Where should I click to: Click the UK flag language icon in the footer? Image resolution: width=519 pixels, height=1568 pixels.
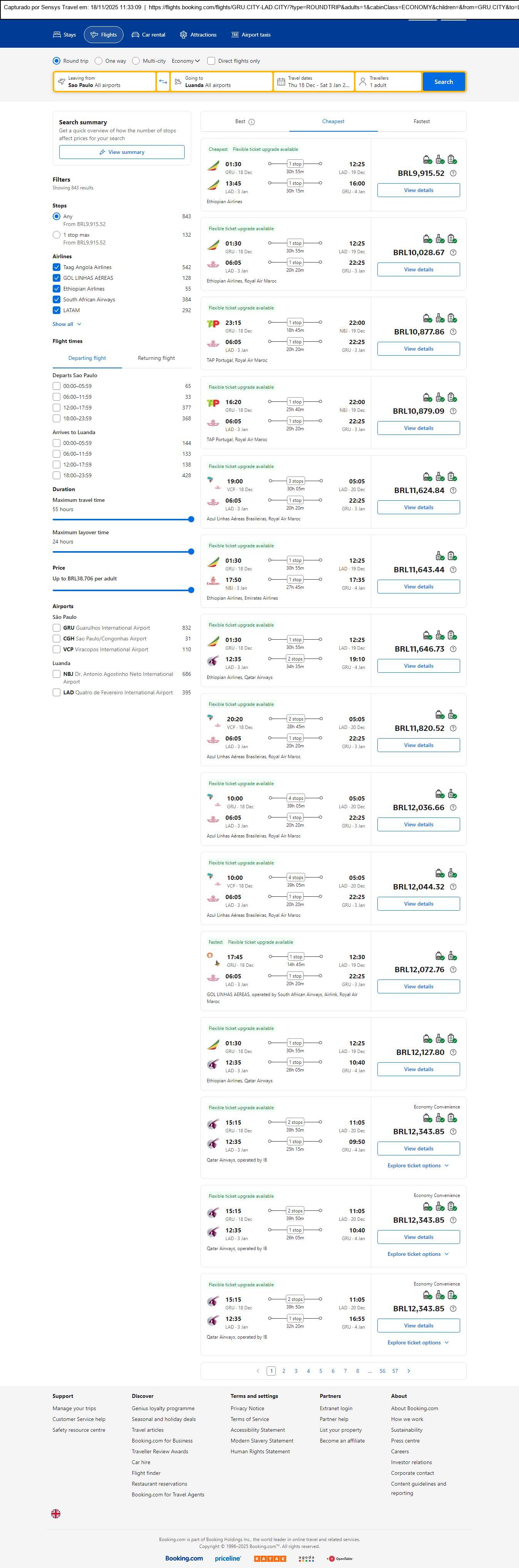(x=56, y=1513)
